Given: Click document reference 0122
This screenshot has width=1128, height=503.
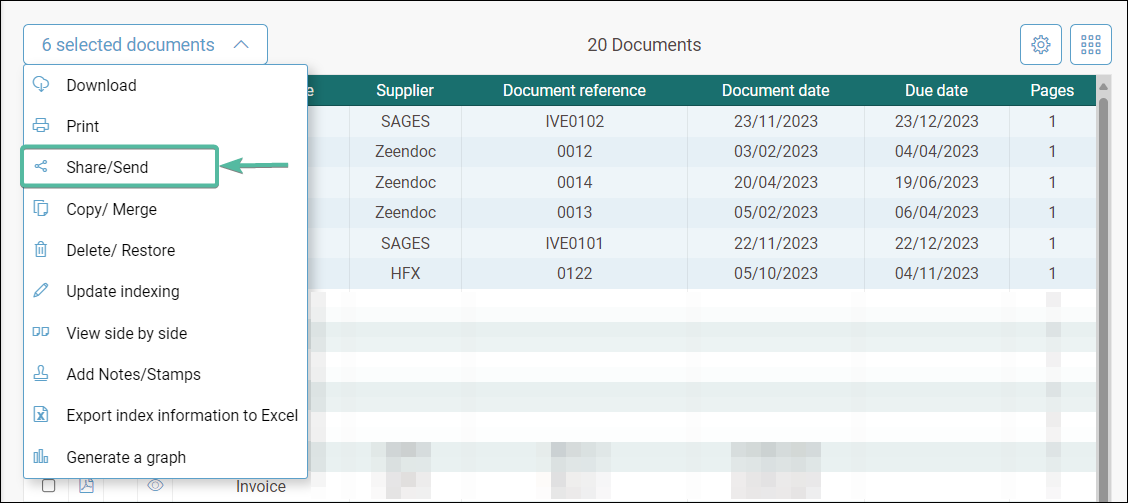Looking at the screenshot, I should click(x=574, y=273).
